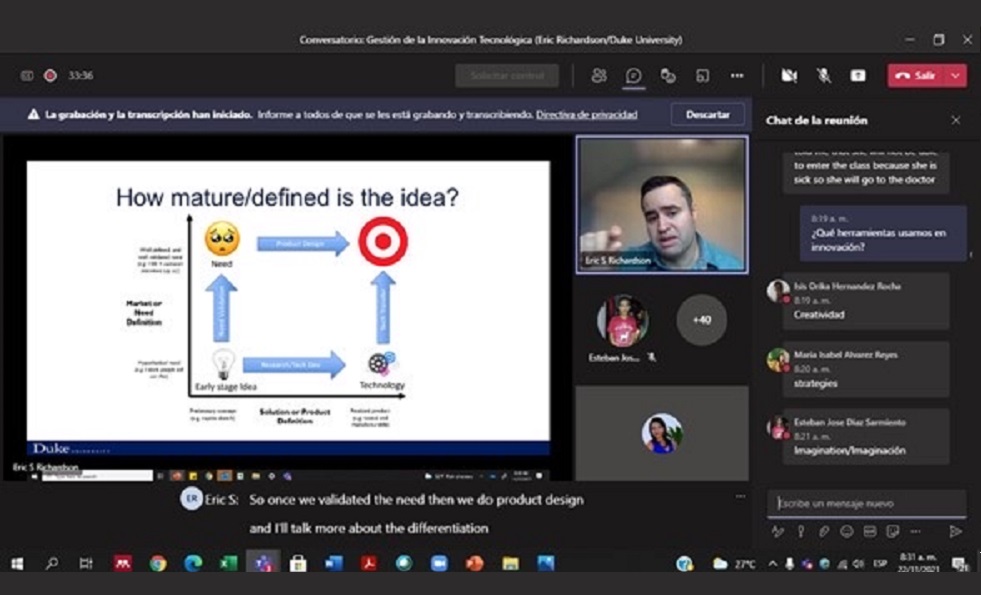Image resolution: width=981 pixels, height=595 pixels.
Task: Turn on the camera
Action: click(x=790, y=75)
